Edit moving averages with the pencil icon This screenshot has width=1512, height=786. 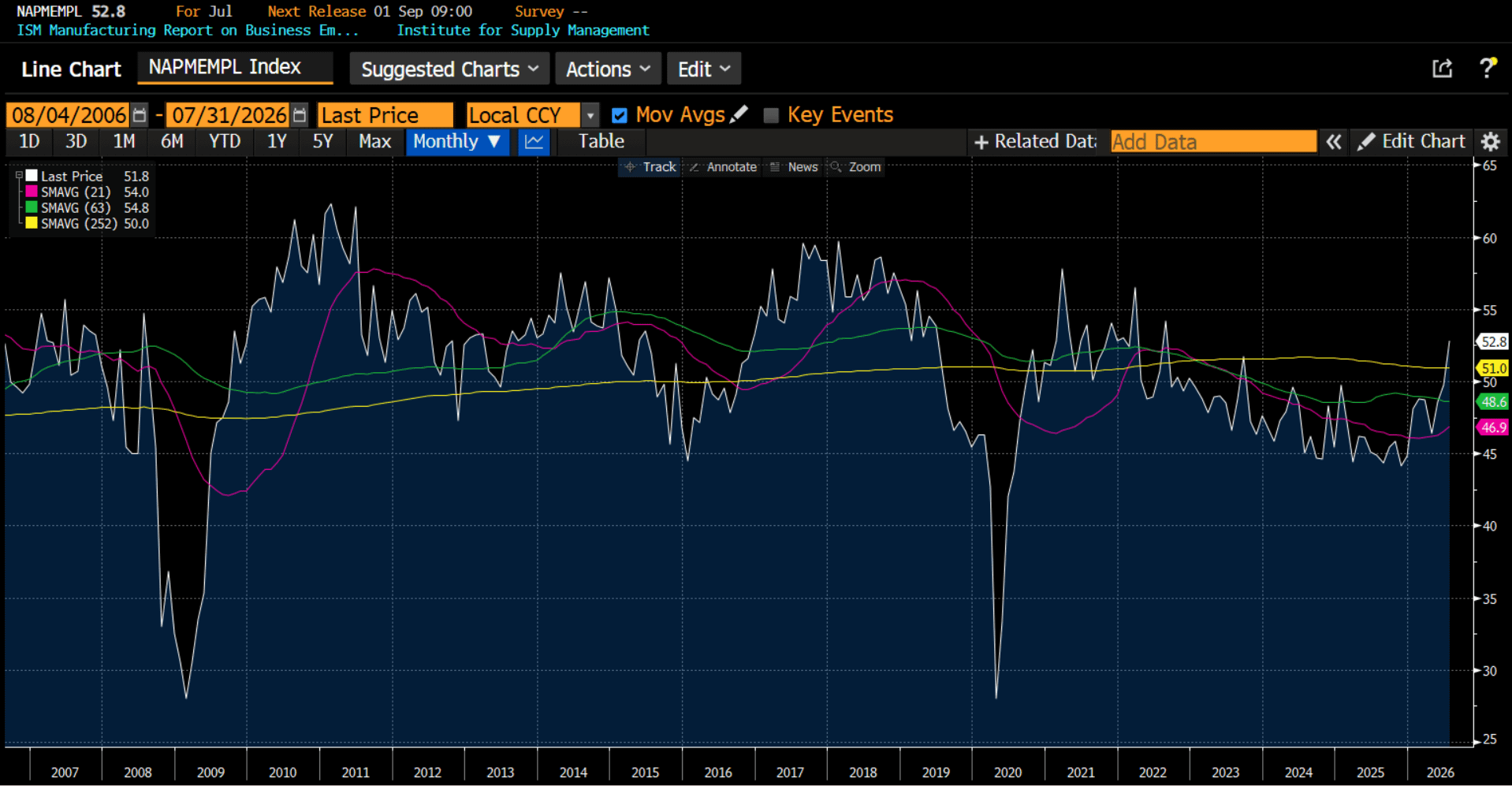coord(739,114)
